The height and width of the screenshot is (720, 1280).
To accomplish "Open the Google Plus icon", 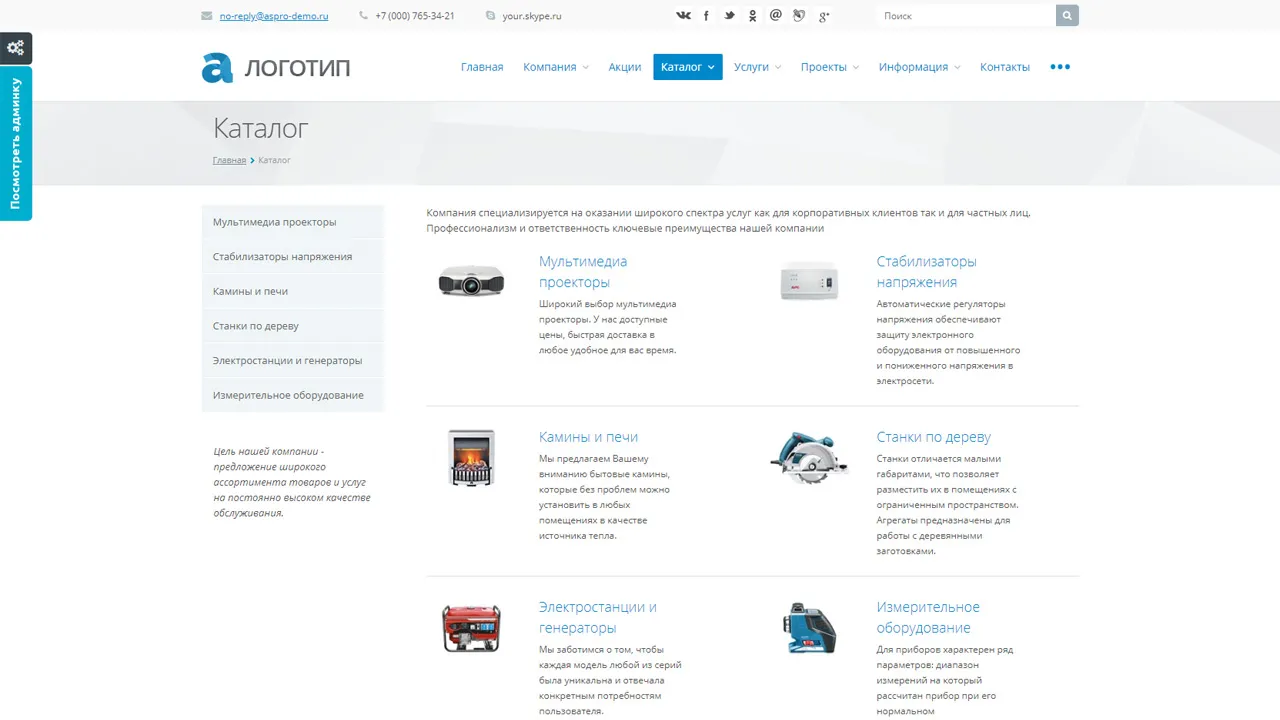I will 824,16.
